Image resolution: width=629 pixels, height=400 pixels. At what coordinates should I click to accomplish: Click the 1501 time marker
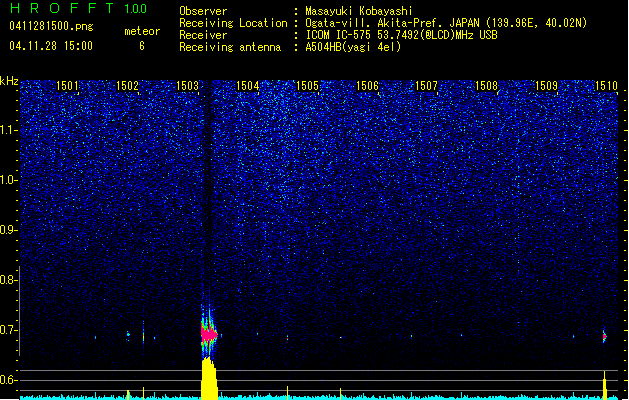[x=67, y=86]
